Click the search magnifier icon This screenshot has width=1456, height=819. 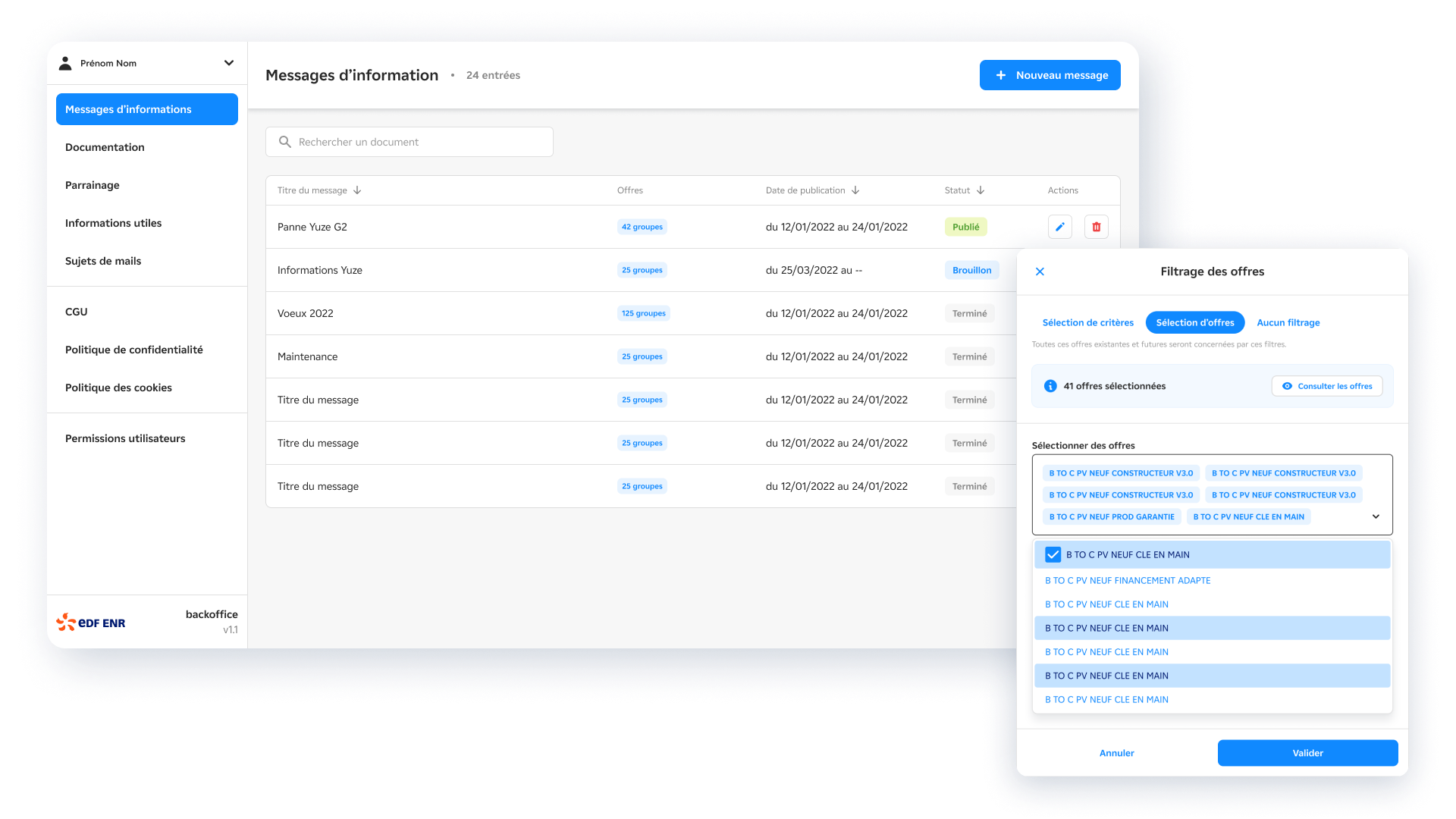[x=285, y=142]
